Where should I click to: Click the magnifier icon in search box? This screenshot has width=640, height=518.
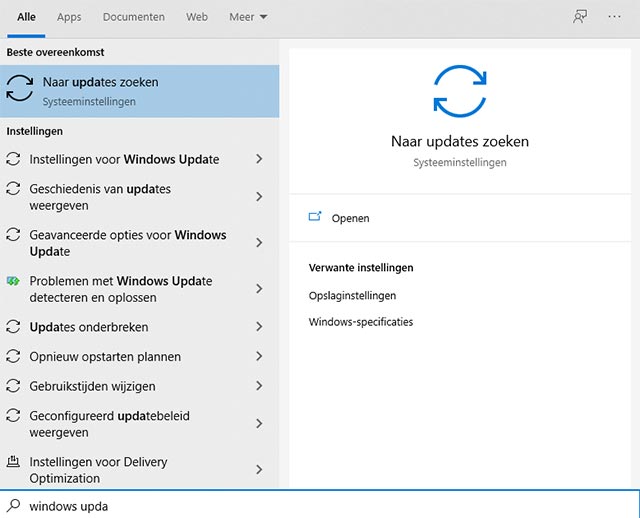14,506
